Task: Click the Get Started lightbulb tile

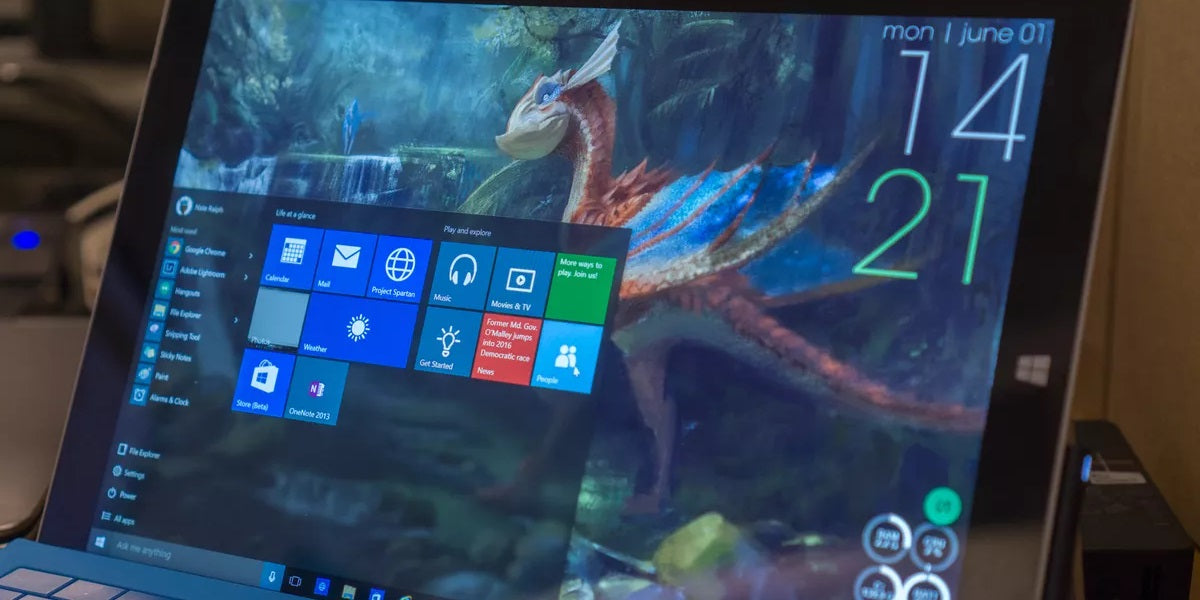Action: 447,342
